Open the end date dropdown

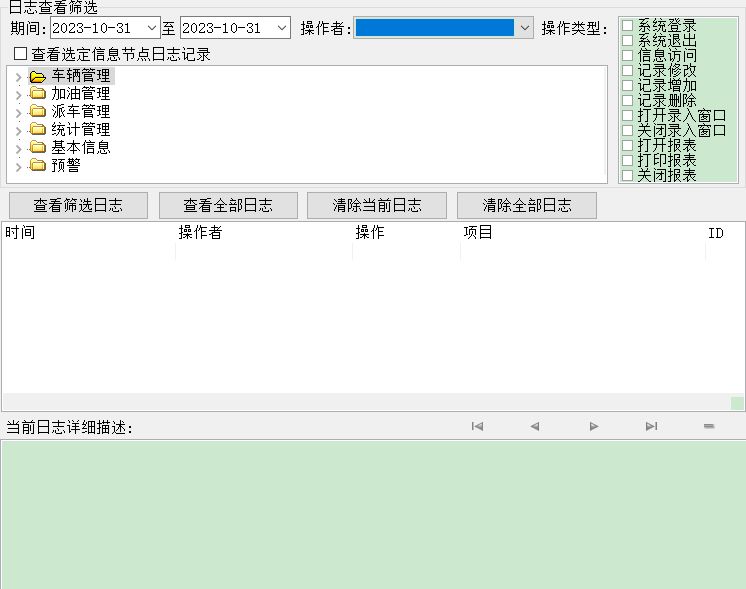tap(282, 28)
